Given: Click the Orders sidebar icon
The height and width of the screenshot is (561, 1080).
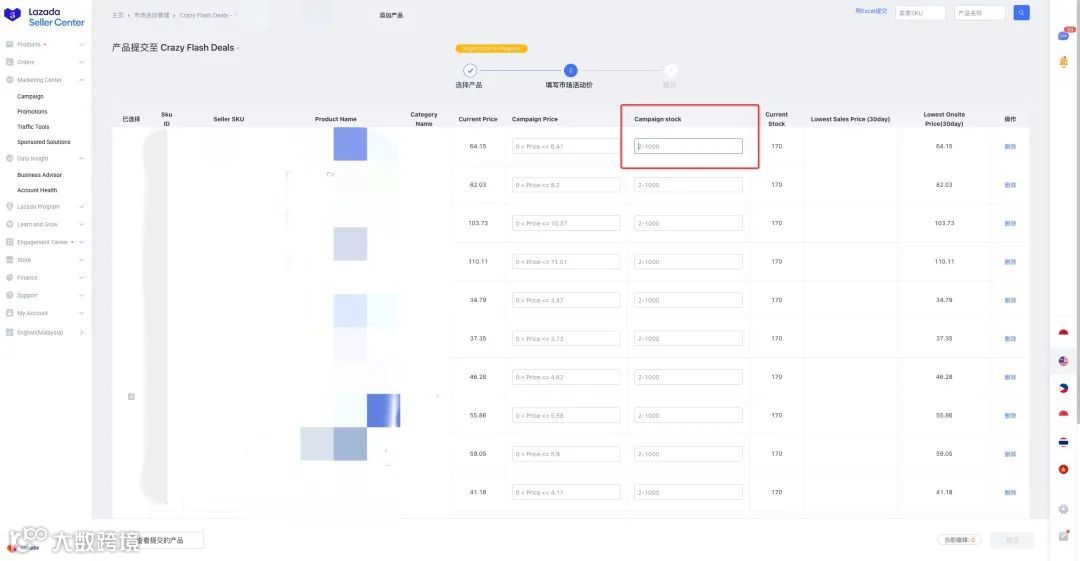Looking at the screenshot, I should pyautogui.click(x=10, y=62).
